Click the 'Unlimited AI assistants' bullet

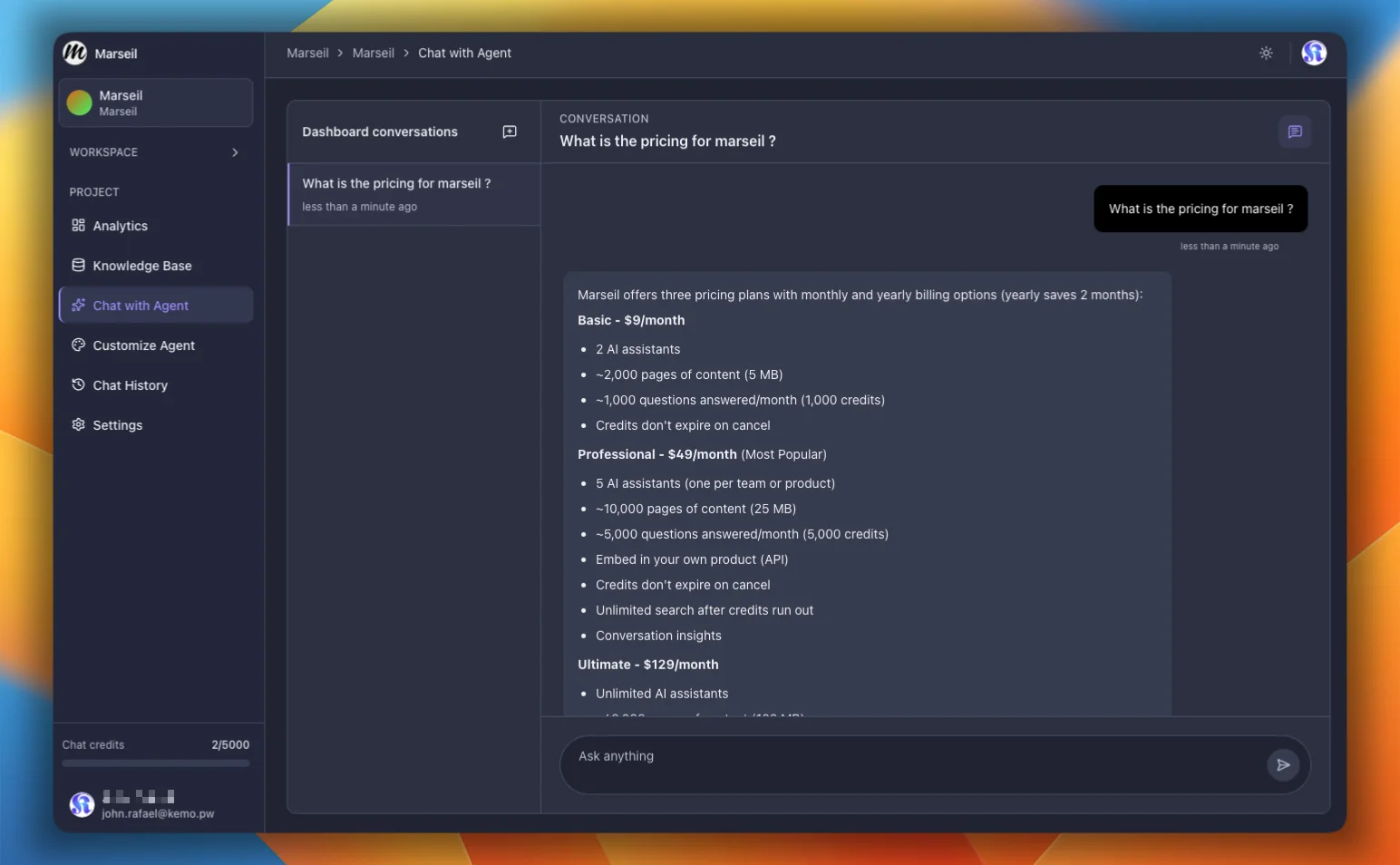(662, 695)
